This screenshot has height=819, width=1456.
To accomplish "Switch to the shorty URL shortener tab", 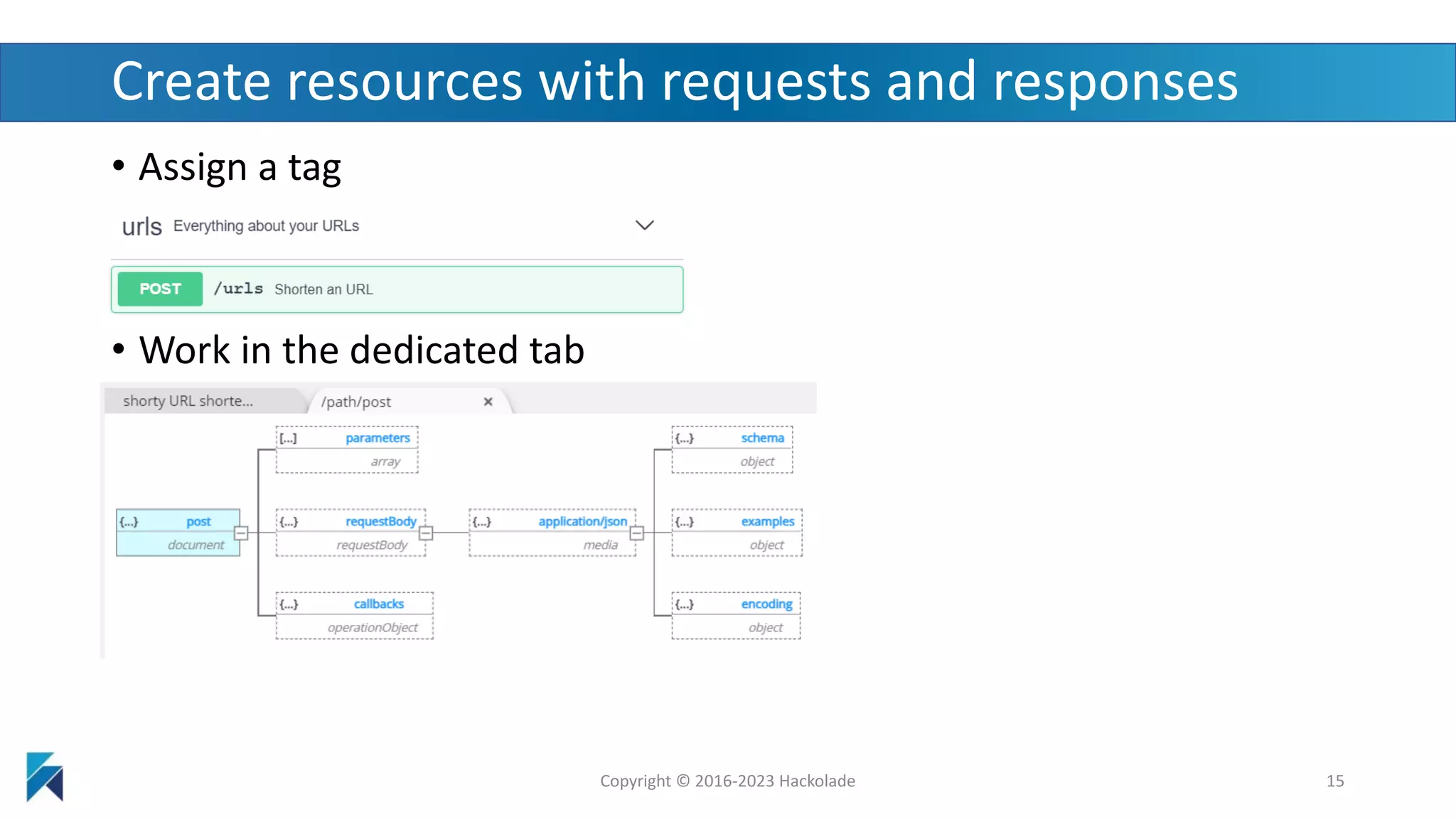I will point(188,401).
